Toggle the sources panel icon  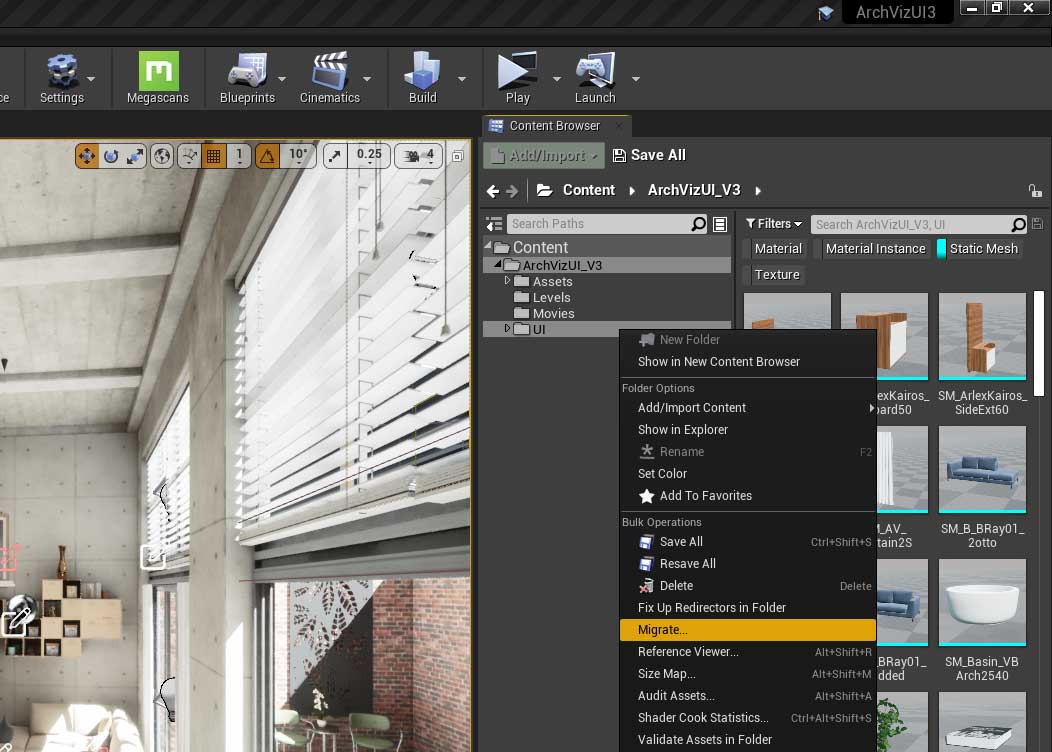tap(494, 224)
